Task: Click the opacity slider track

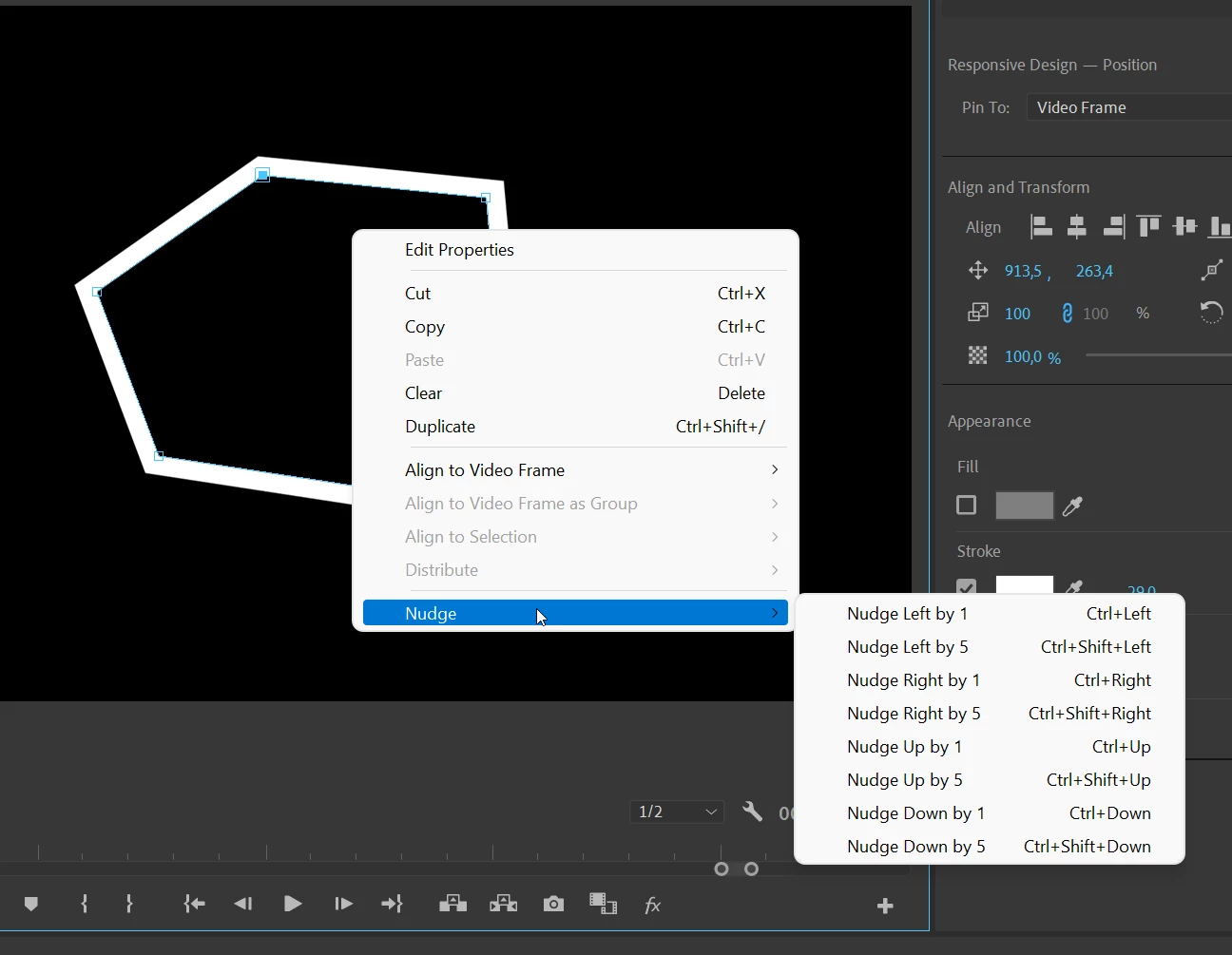Action: [1159, 355]
